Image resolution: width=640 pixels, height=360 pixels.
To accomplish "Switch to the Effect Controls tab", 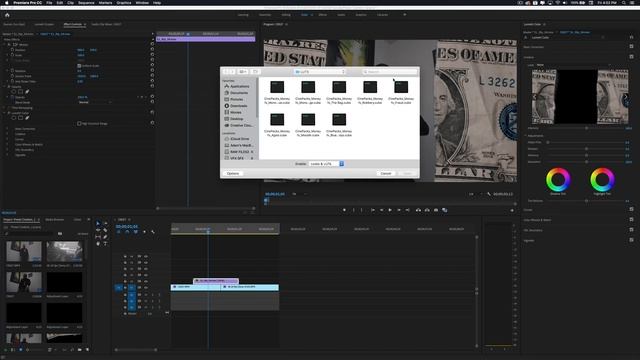I will [73, 24].
